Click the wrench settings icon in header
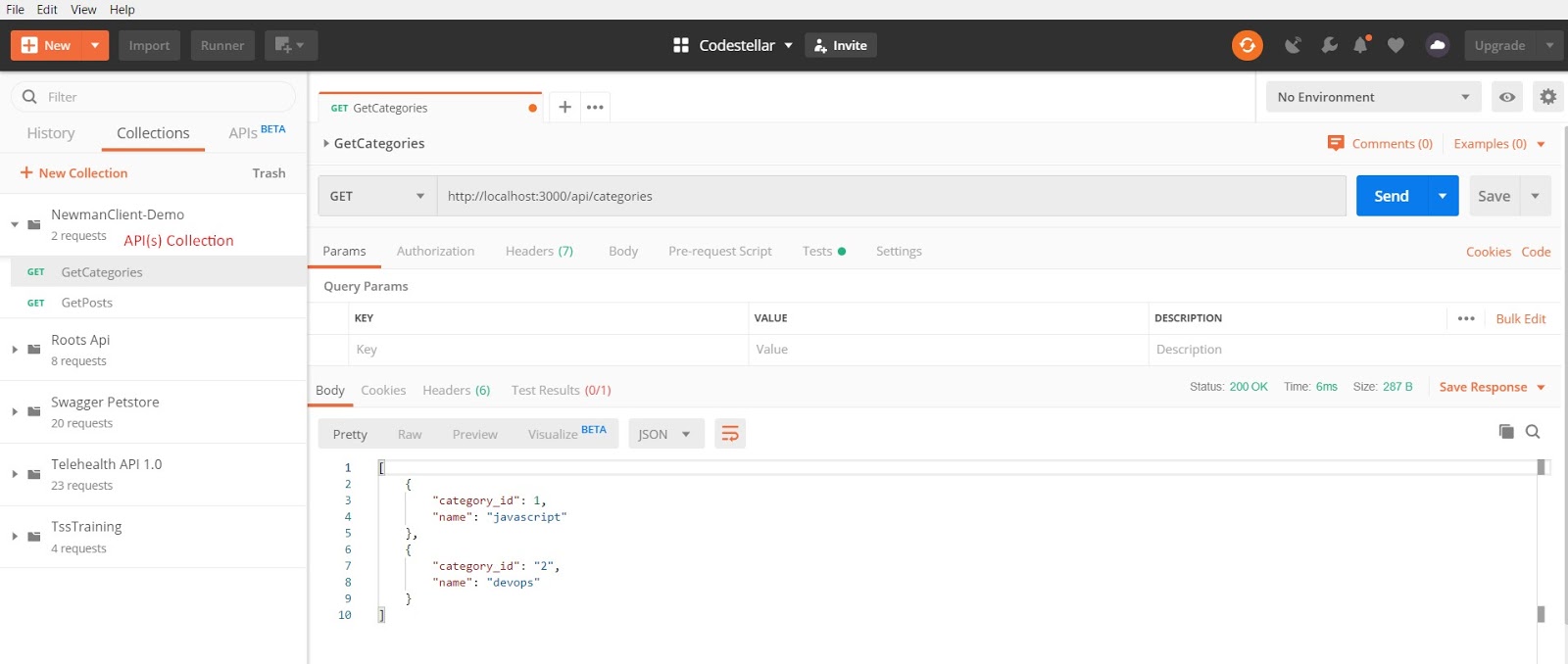Screen dimensions: 1568x664 [x=1329, y=45]
